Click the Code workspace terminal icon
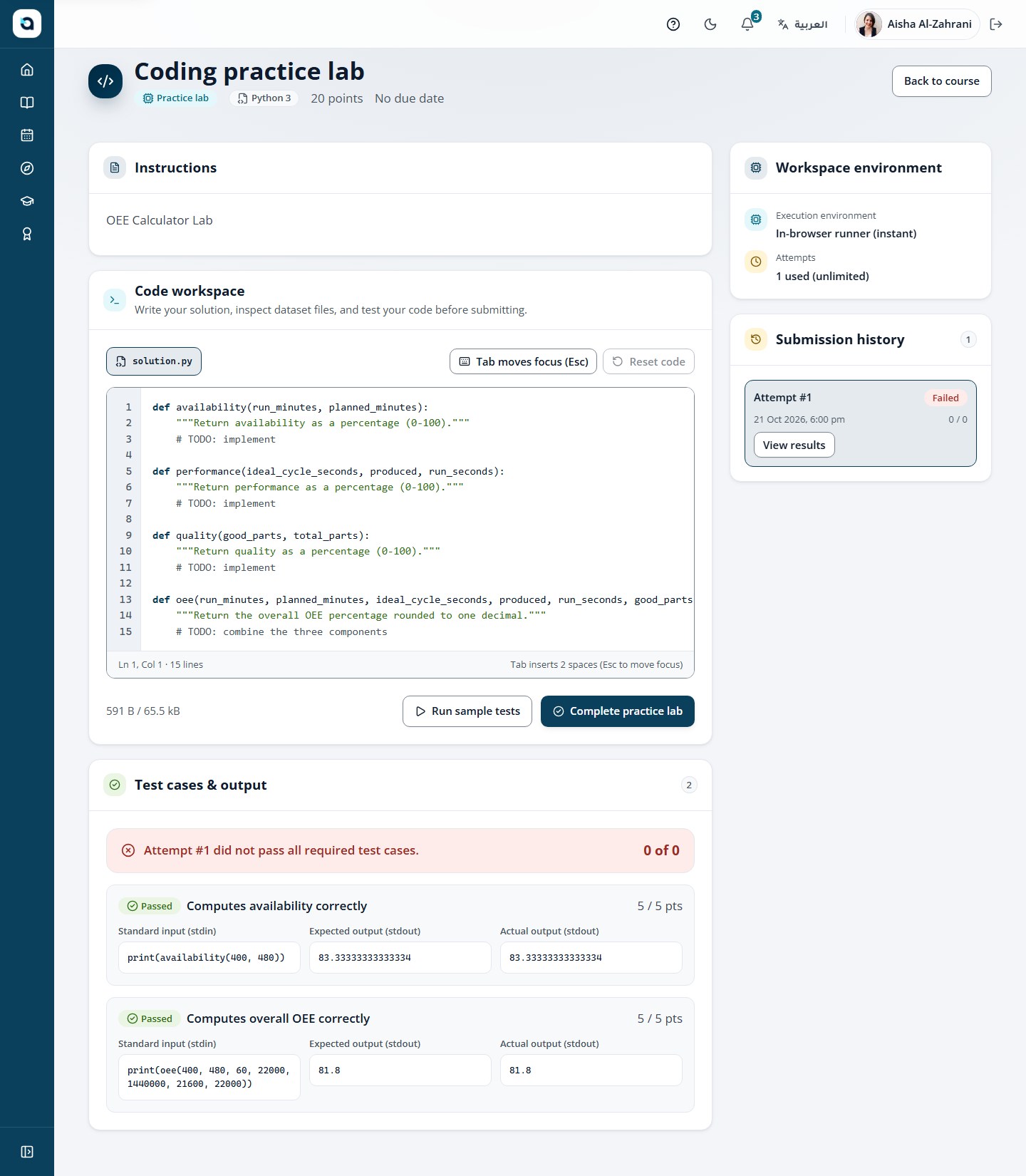Image resolution: width=1026 pixels, height=1176 pixels. (115, 300)
